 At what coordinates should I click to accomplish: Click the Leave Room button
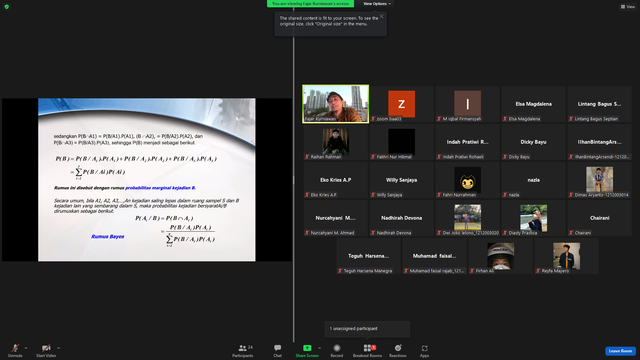coord(620,351)
